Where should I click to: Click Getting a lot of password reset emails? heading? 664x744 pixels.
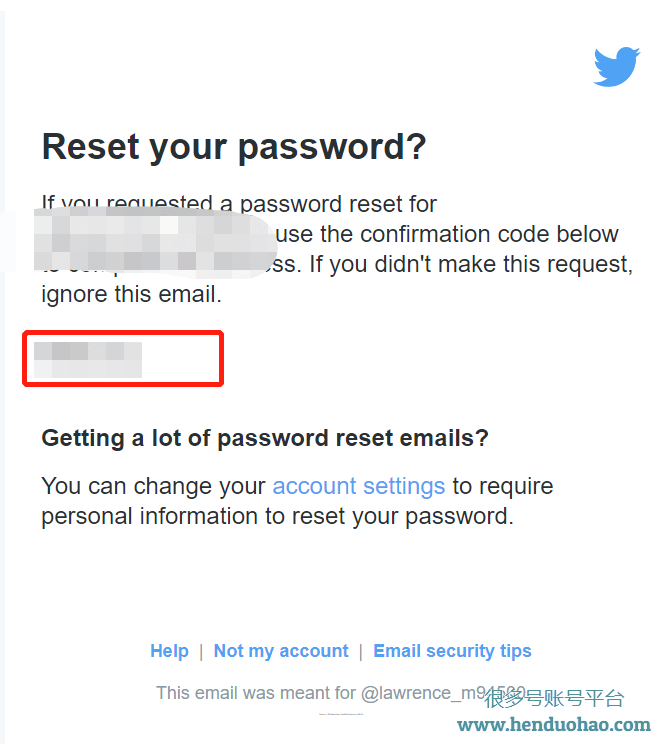(265, 438)
